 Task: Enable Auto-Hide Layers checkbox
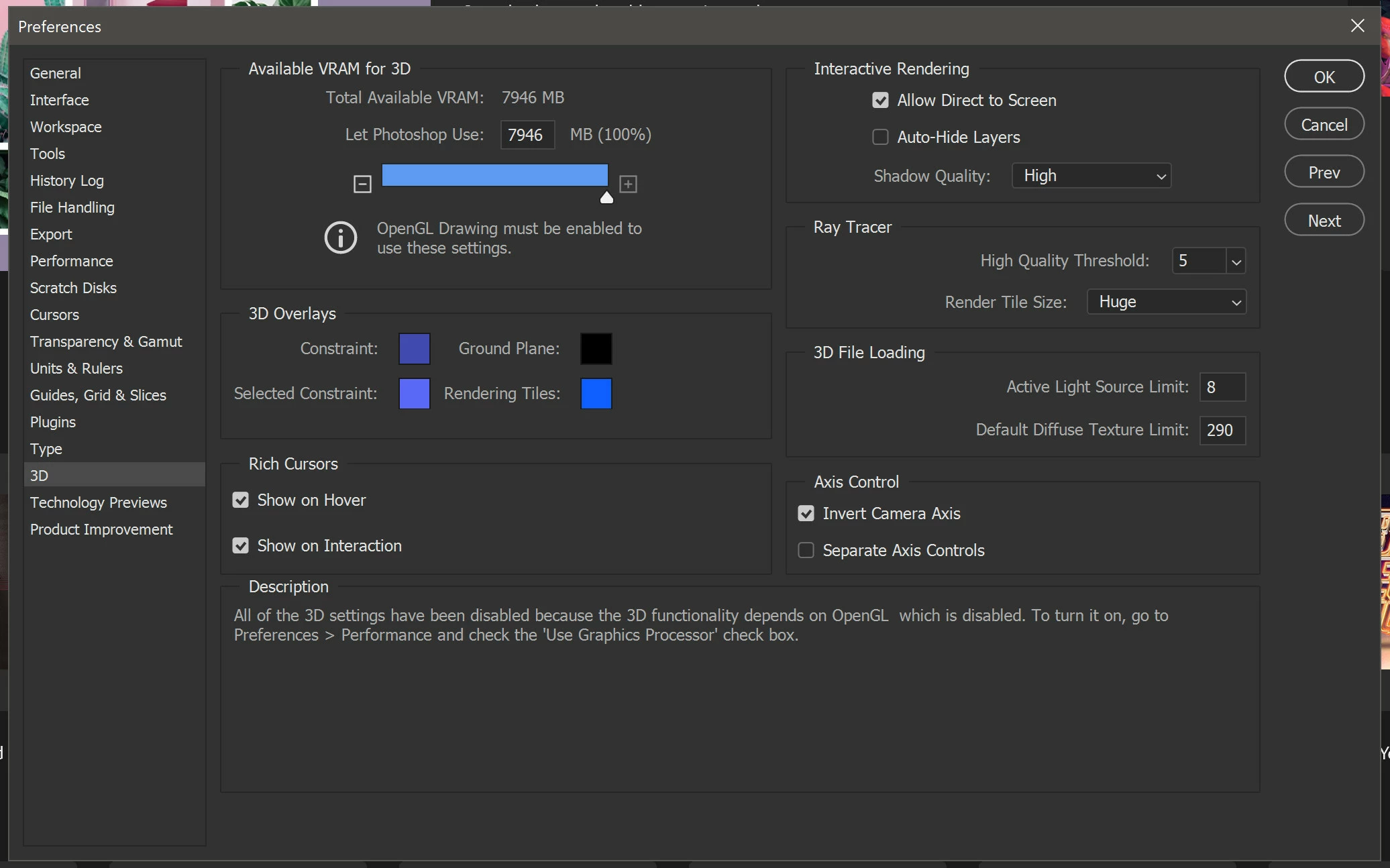pyautogui.click(x=880, y=138)
